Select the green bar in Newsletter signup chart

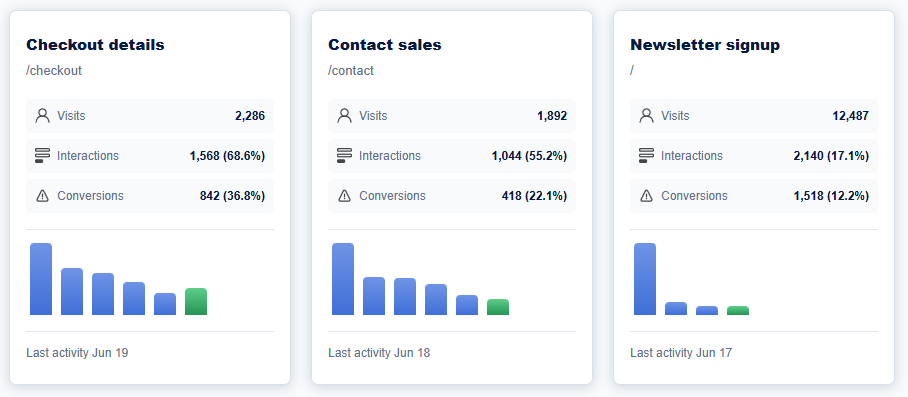738,311
